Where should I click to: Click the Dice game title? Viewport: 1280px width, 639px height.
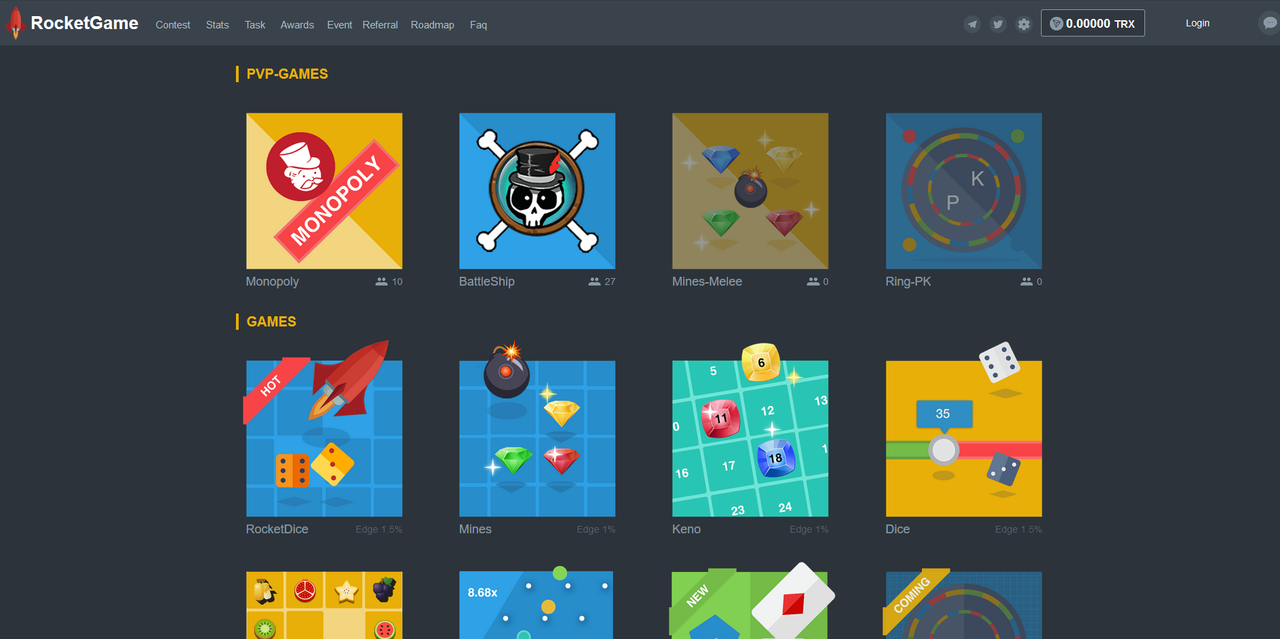(898, 530)
